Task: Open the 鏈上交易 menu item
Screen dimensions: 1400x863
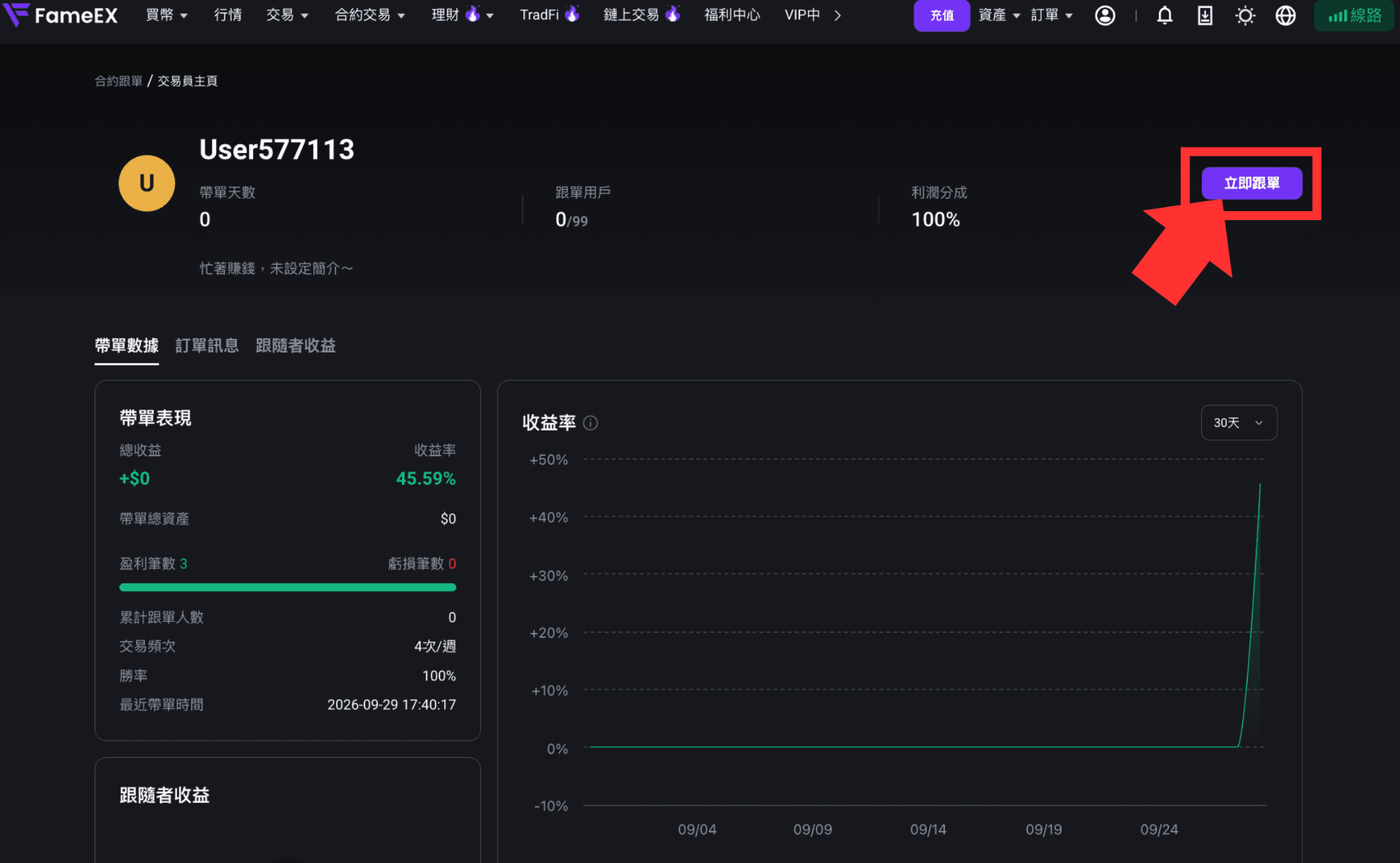Action: point(641,15)
